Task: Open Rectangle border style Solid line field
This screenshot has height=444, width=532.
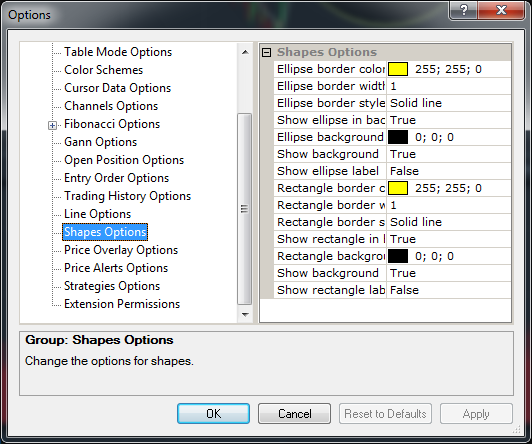Action: click(449, 222)
